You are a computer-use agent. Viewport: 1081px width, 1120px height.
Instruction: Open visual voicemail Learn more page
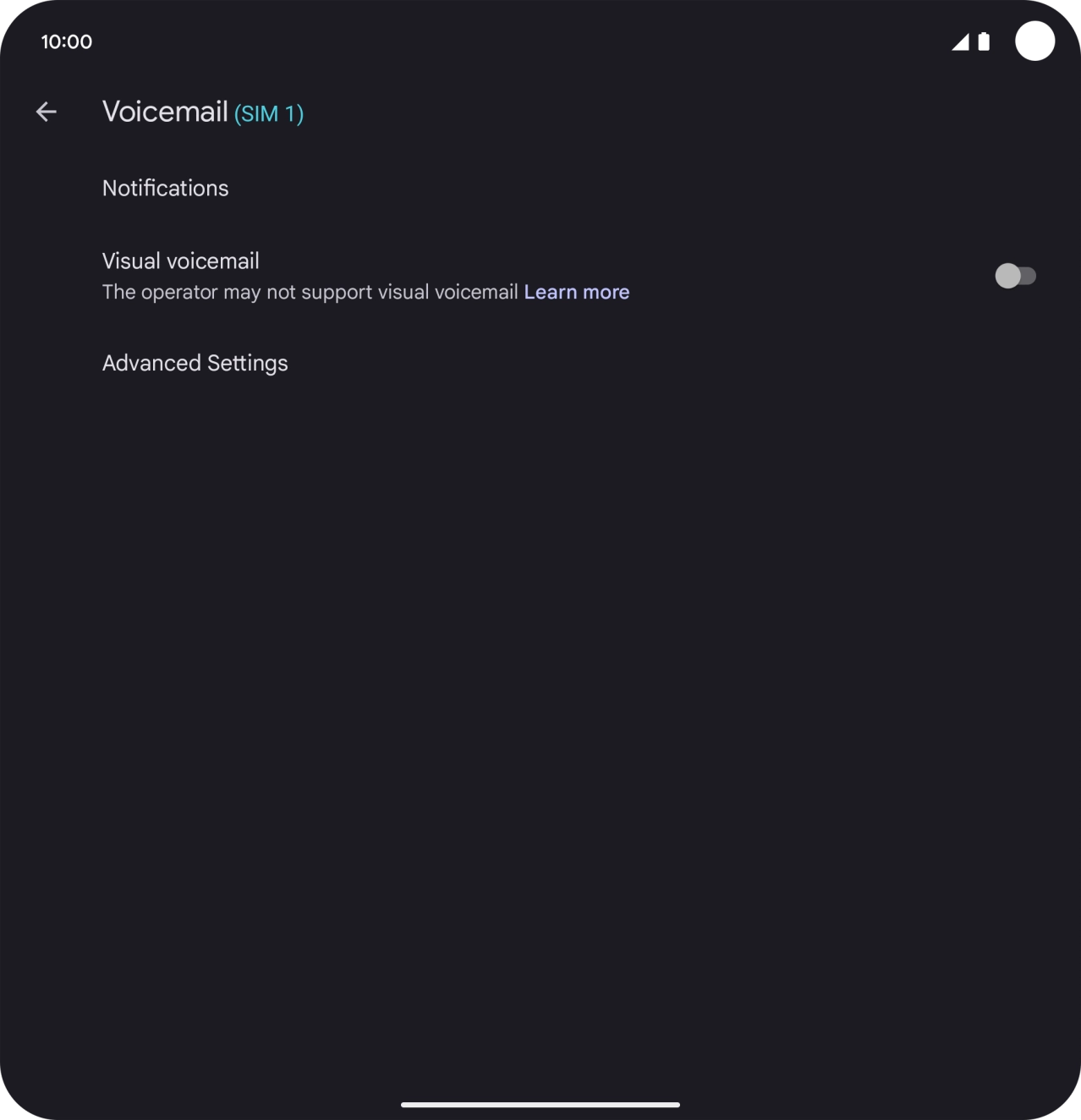pyautogui.click(x=576, y=292)
